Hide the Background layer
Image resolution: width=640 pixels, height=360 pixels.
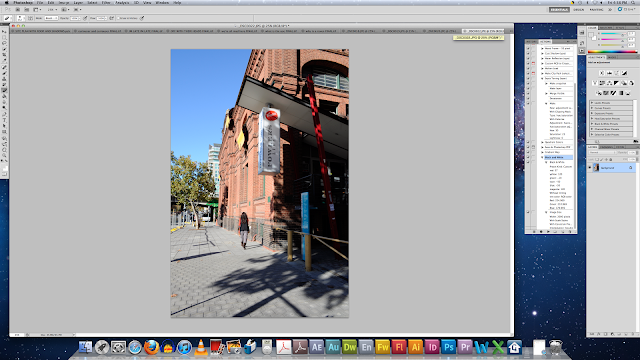point(589,167)
